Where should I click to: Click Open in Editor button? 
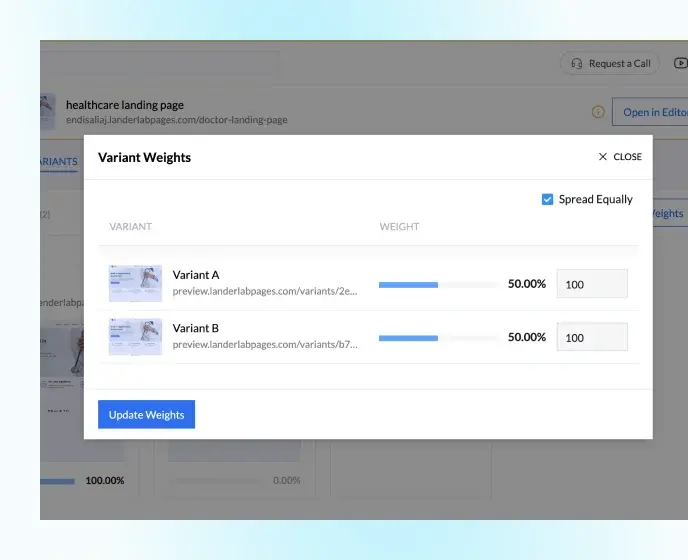652,112
